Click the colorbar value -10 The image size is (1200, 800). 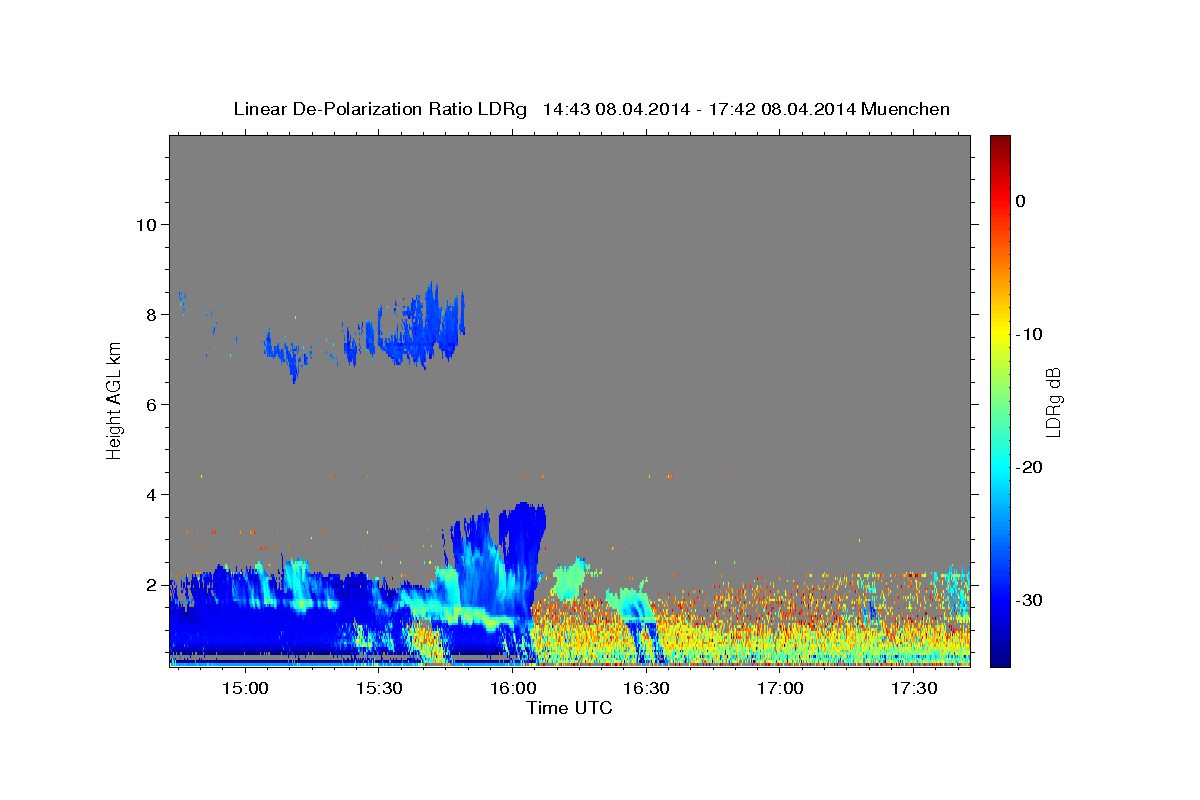(1030, 334)
